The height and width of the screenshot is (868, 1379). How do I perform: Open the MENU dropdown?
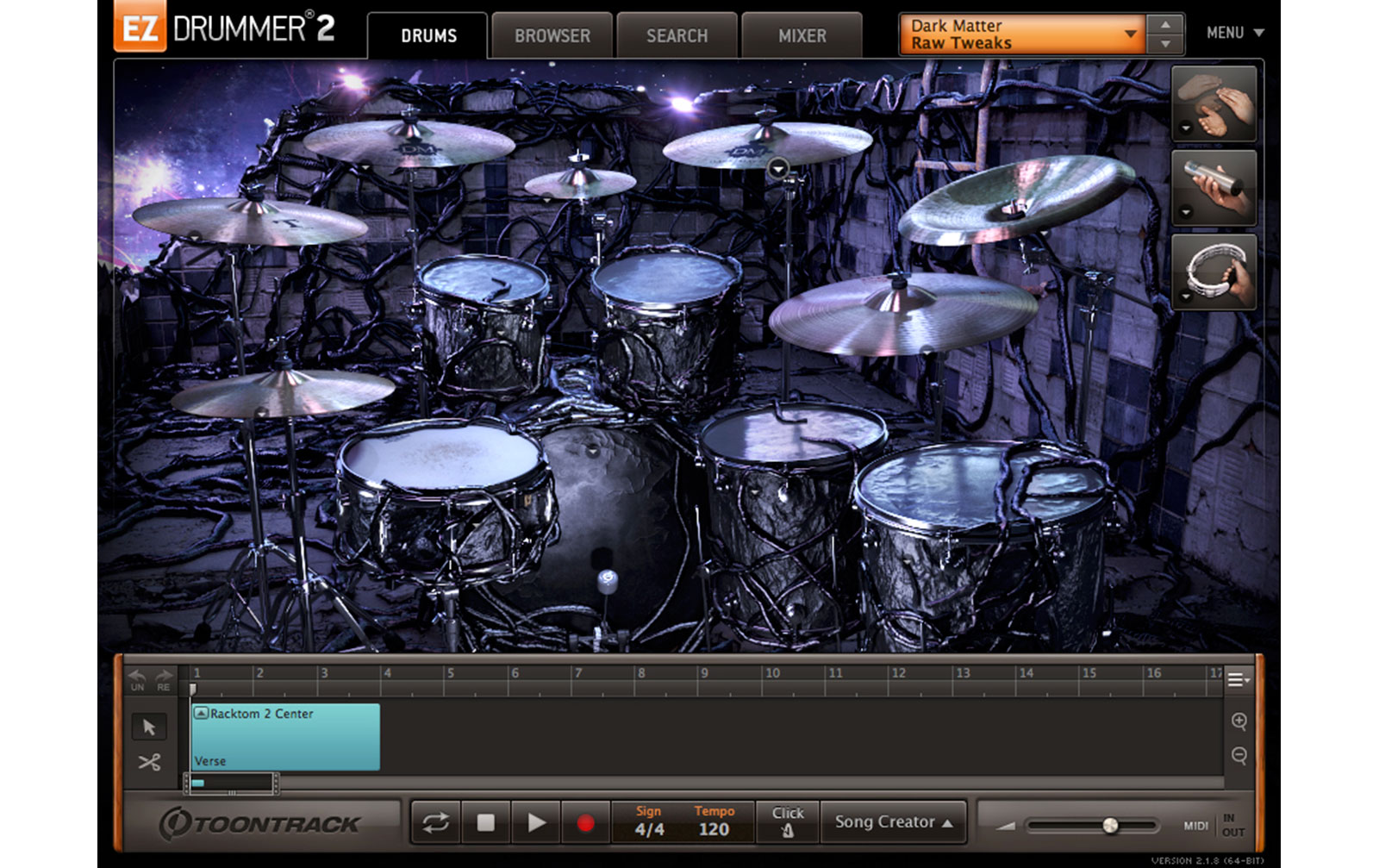pyautogui.click(x=1235, y=33)
